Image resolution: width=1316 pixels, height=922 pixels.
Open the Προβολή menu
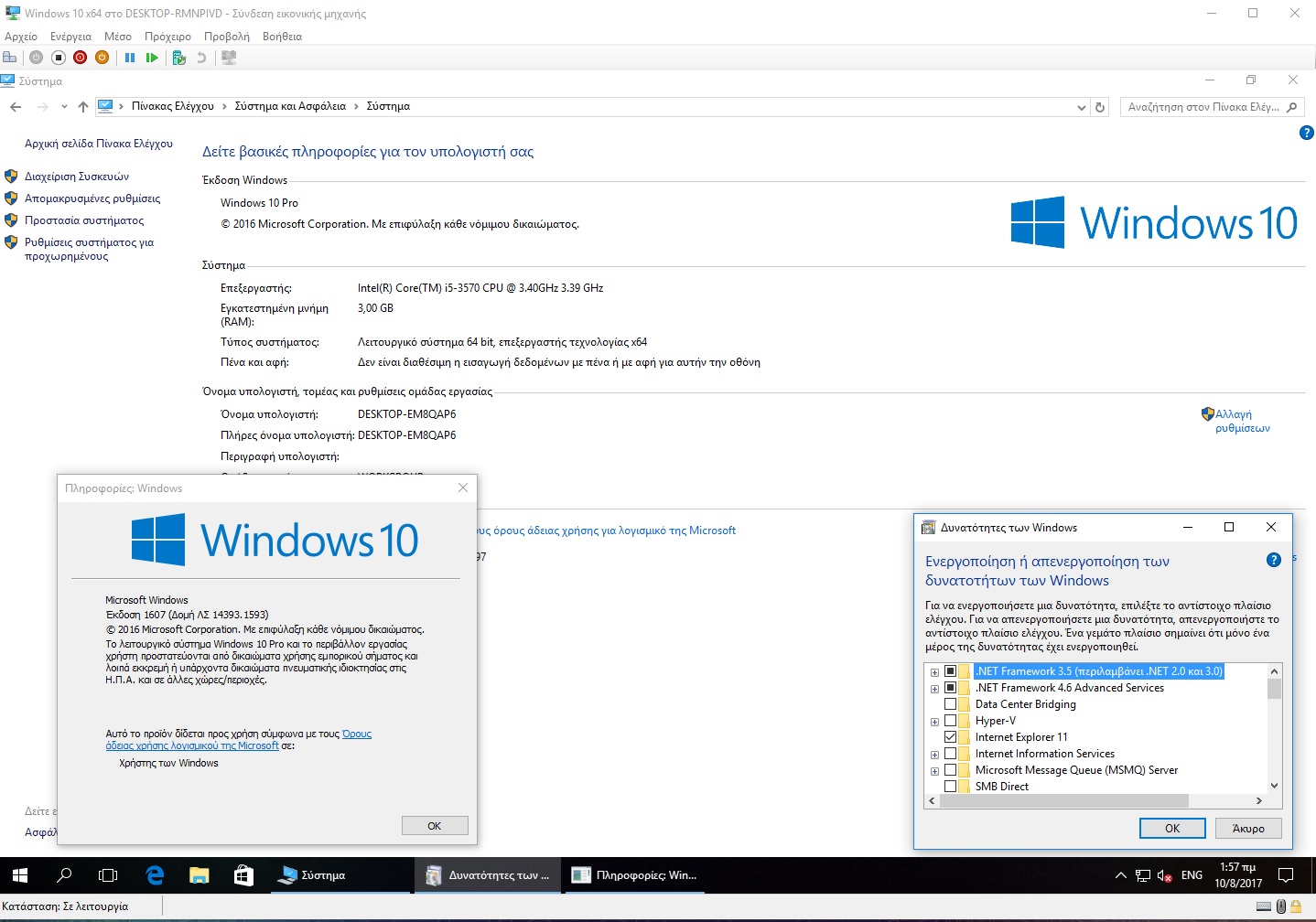click(x=227, y=37)
